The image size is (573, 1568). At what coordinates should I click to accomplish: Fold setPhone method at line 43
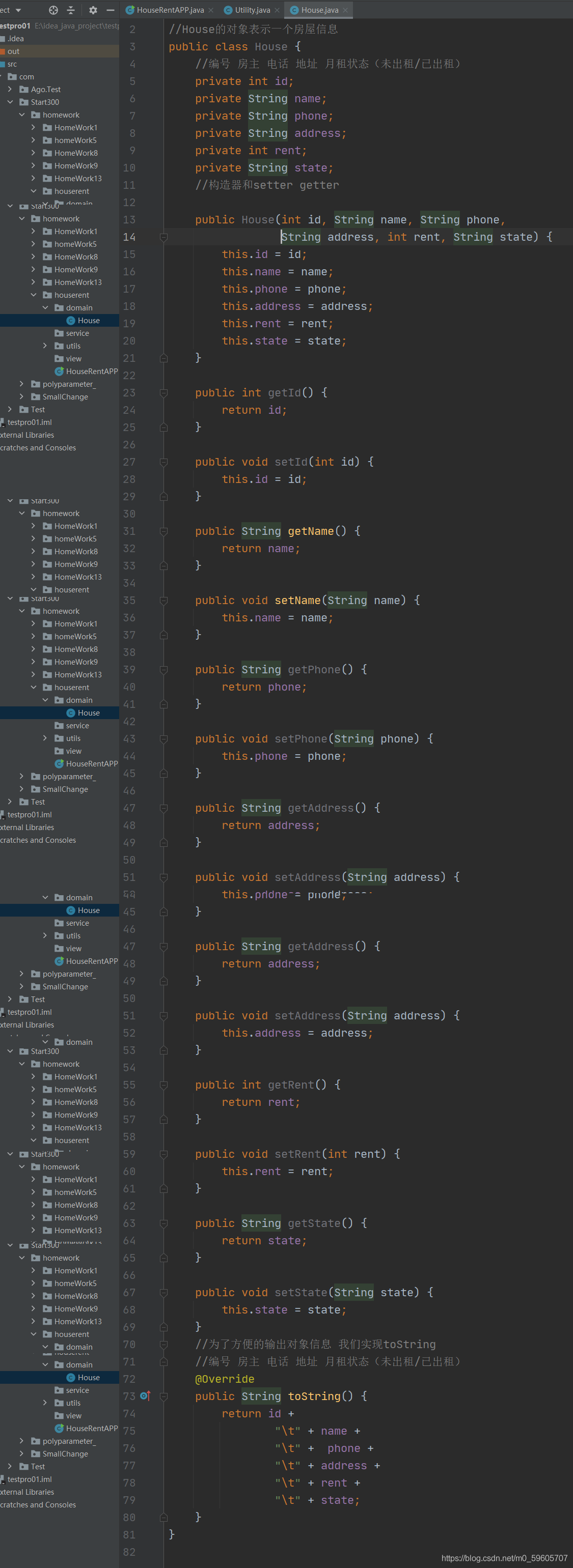click(x=163, y=739)
